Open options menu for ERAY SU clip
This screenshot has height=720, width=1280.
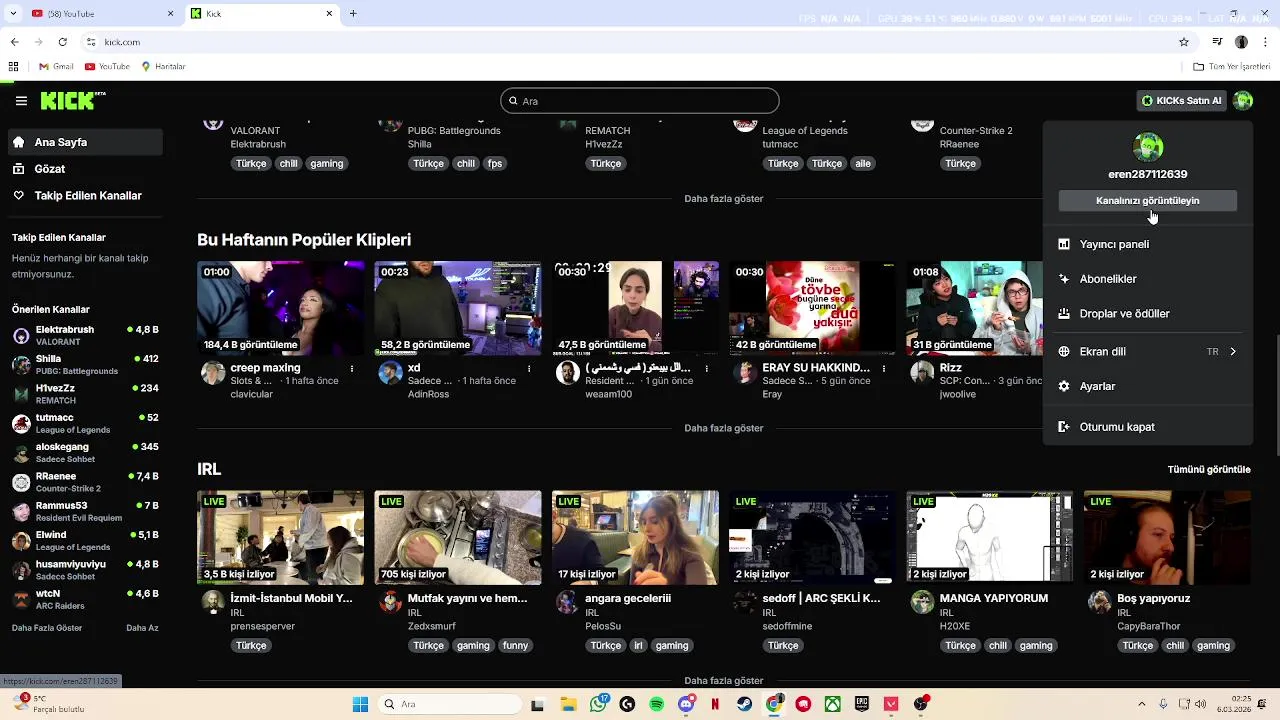pyautogui.click(x=884, y=369)
